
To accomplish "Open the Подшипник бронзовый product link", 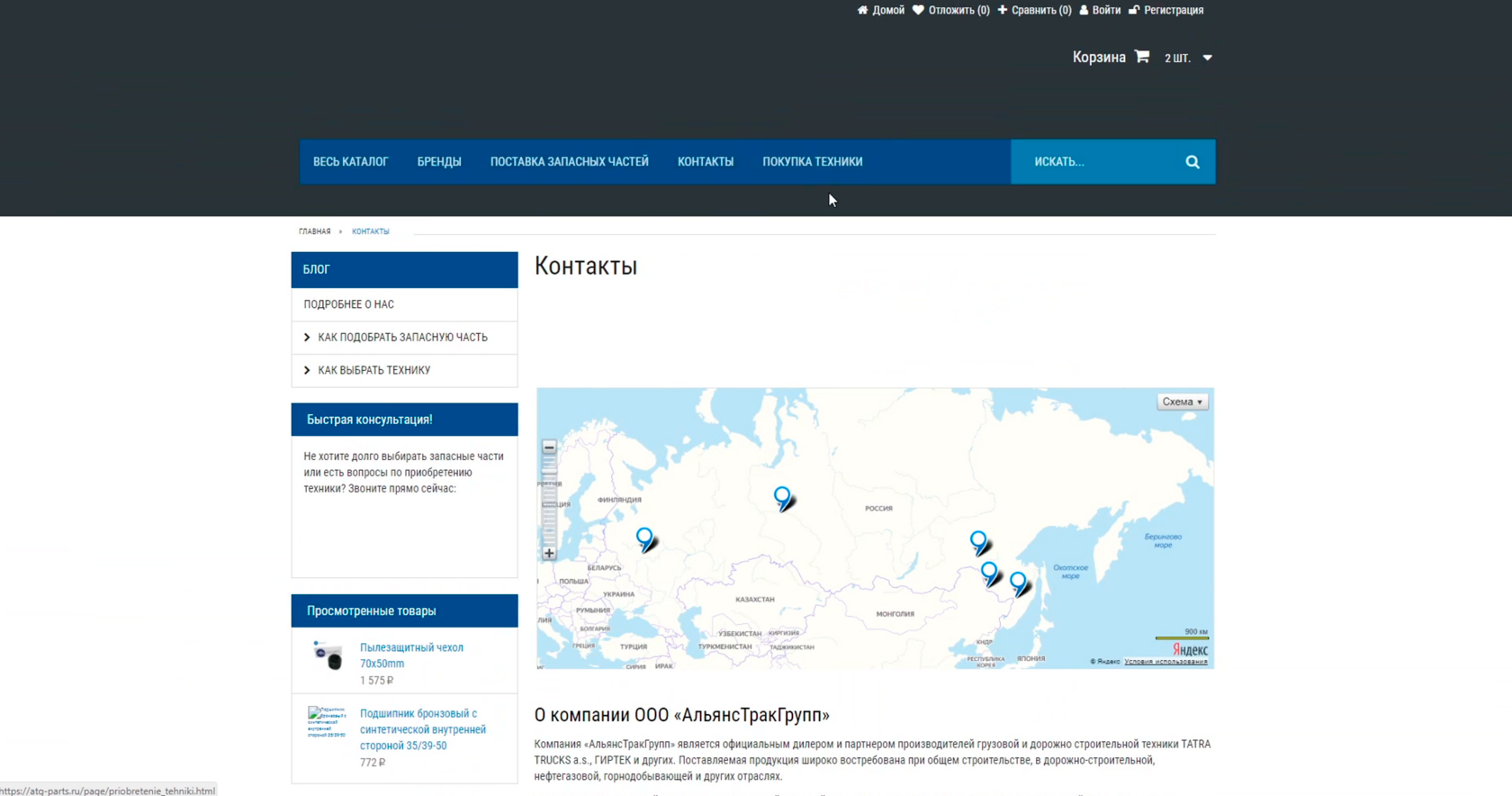I will point(423,729).
